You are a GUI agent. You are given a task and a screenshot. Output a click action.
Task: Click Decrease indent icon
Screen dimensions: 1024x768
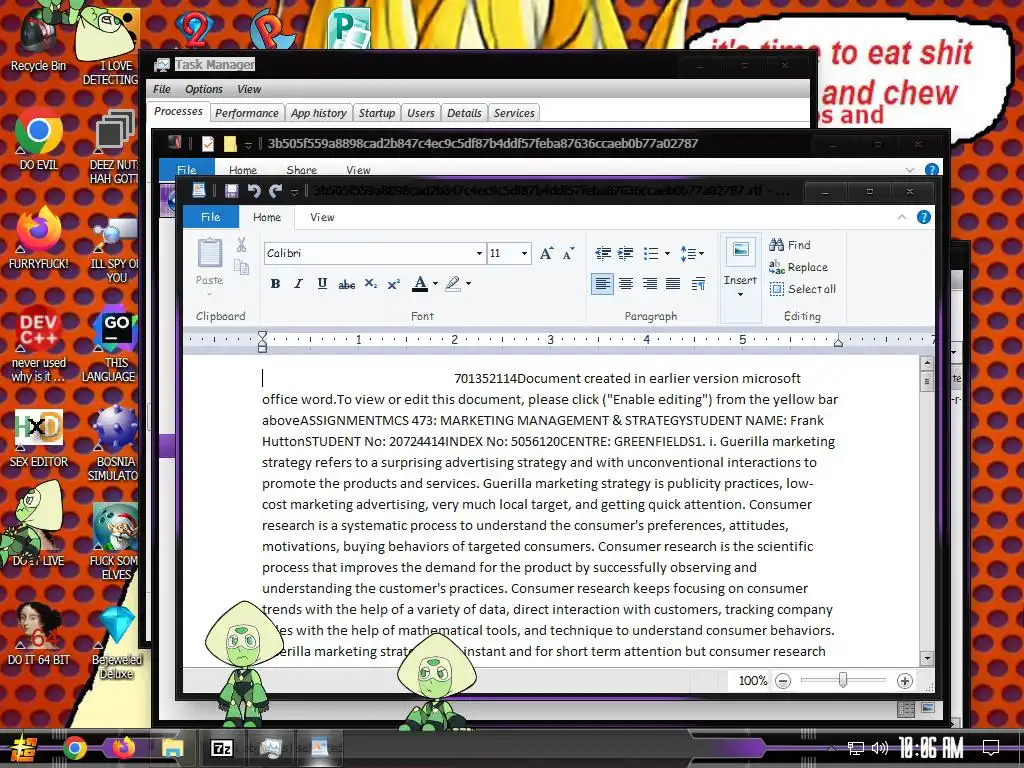tap(603, 253)
